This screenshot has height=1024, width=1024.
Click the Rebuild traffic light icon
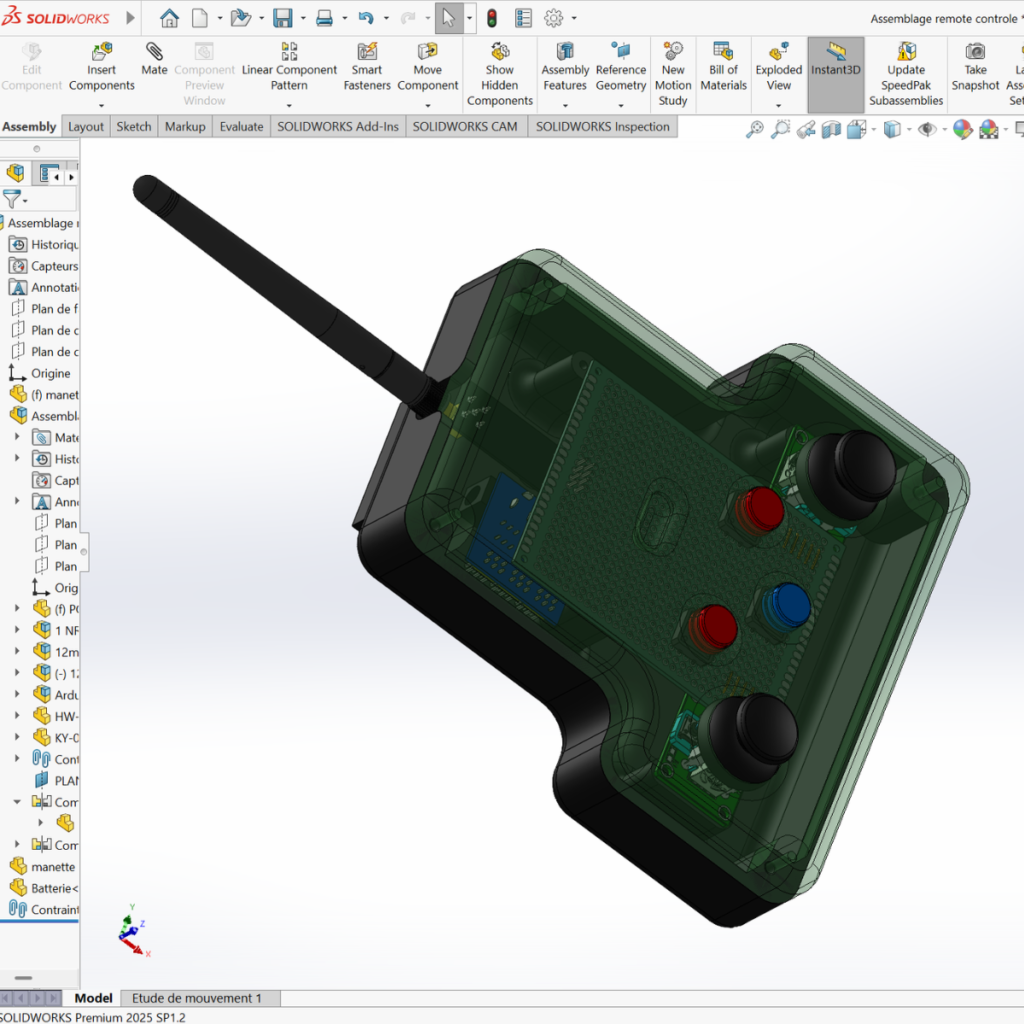click(492, 18)
